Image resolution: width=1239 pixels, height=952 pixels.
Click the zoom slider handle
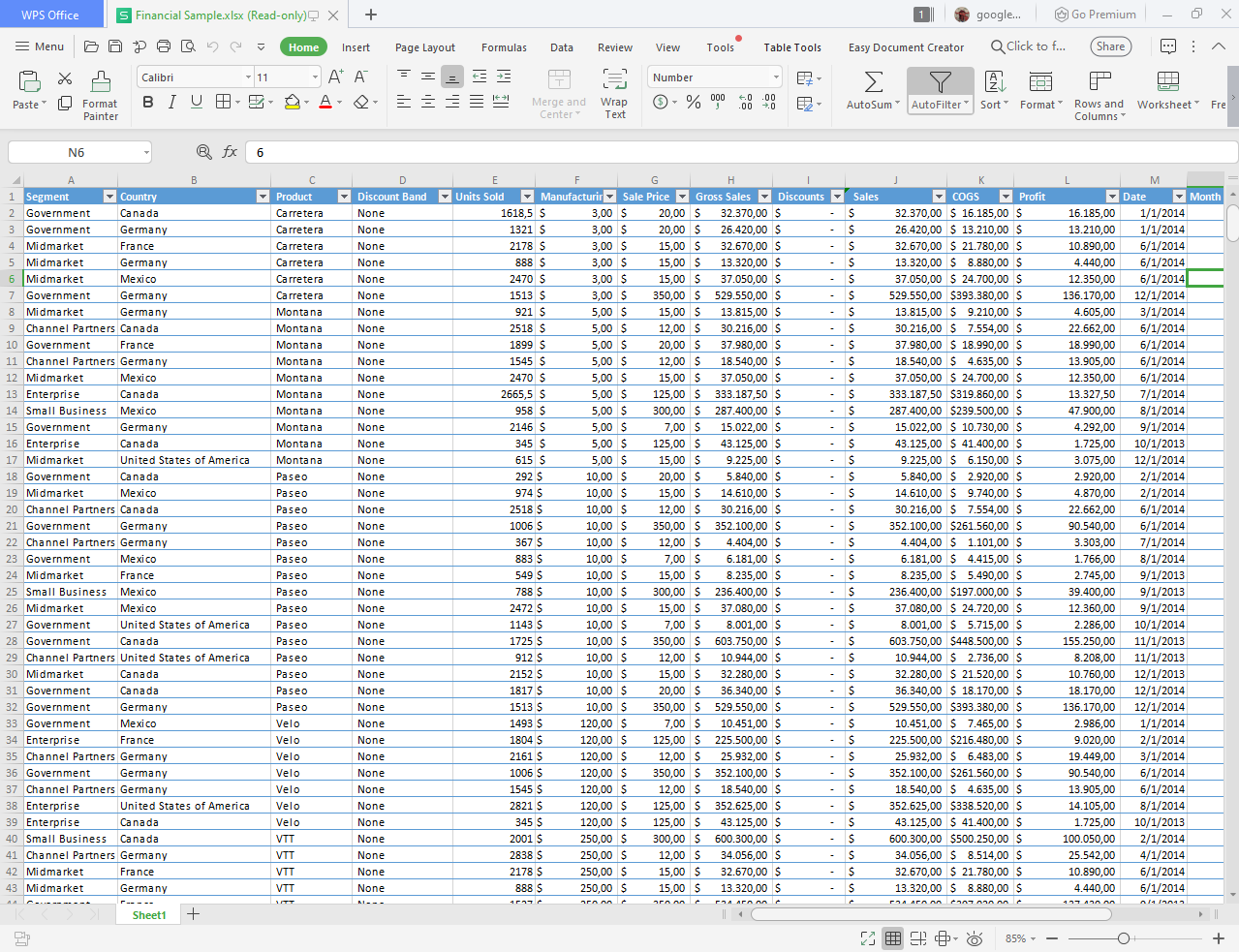click(1123, 938)
